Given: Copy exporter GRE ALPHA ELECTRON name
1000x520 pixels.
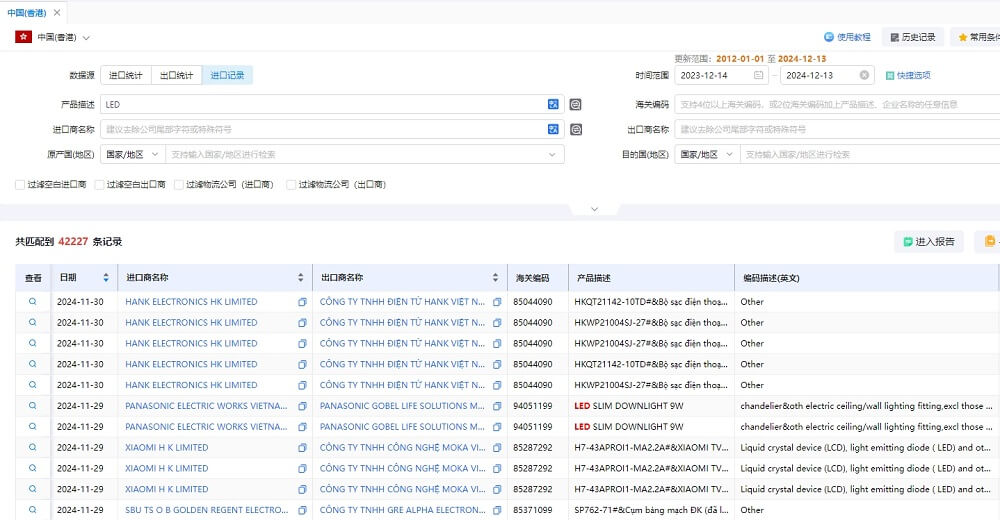Looking at the screenshot, I should pos(497,510).
